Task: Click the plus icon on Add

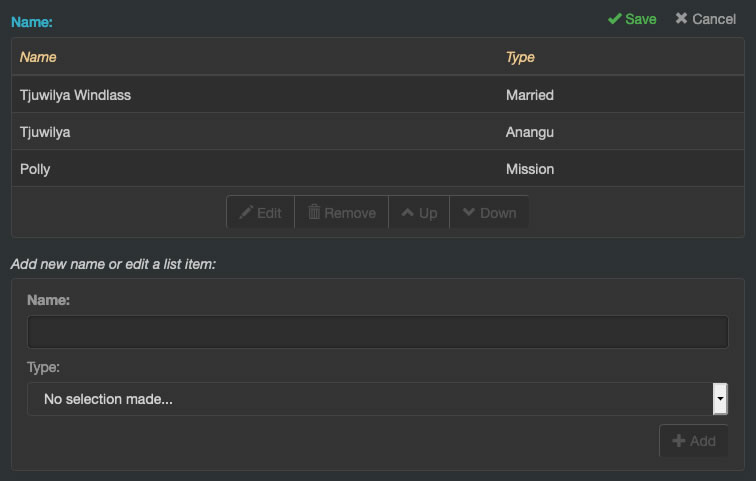Action: click(678, 441)
